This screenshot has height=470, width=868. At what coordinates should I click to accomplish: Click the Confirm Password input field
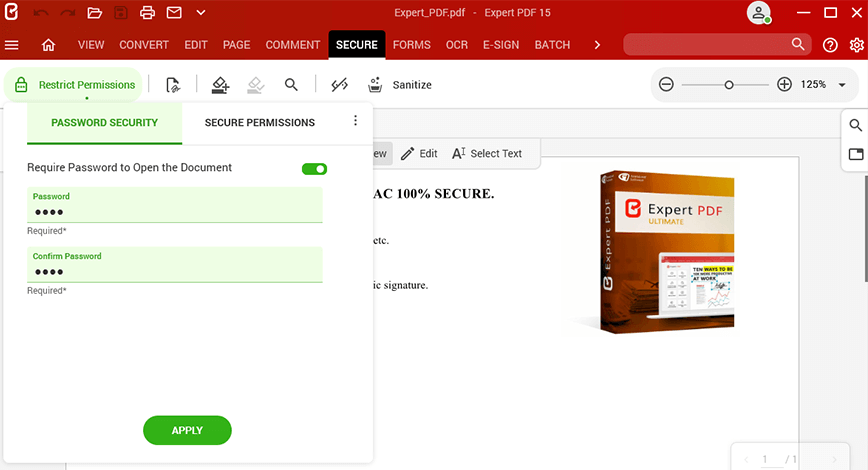point(175,265)
